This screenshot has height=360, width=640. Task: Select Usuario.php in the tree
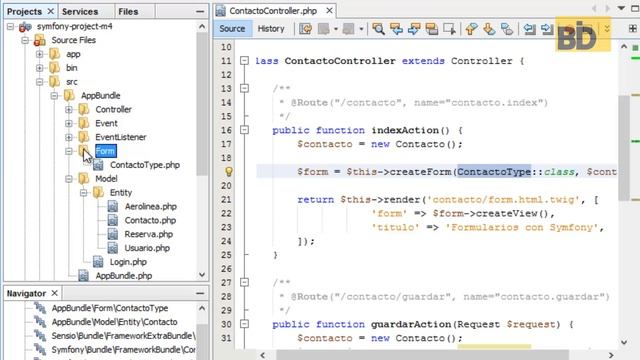[147, 248]
